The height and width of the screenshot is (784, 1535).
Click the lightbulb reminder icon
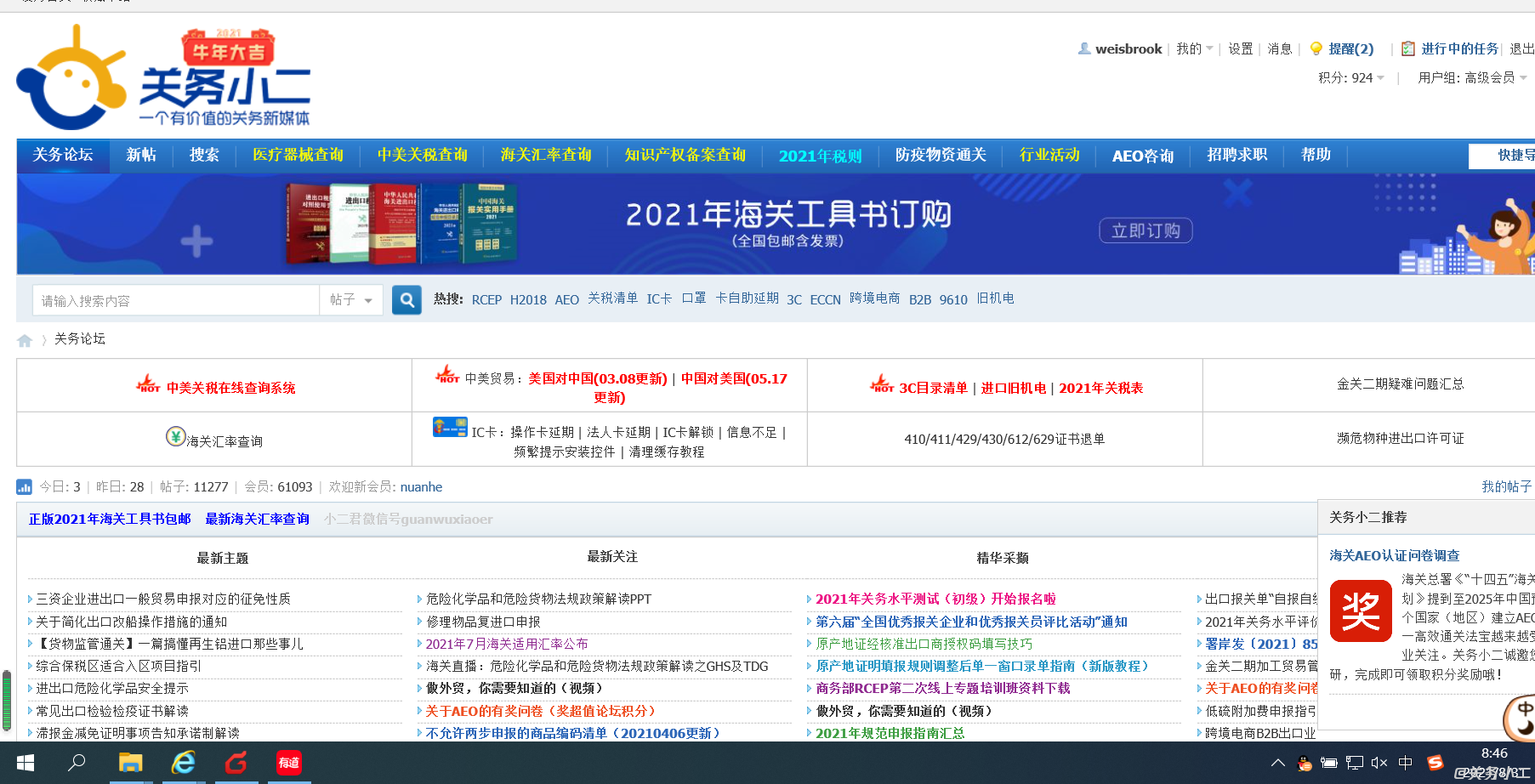tap(1316, 48)
